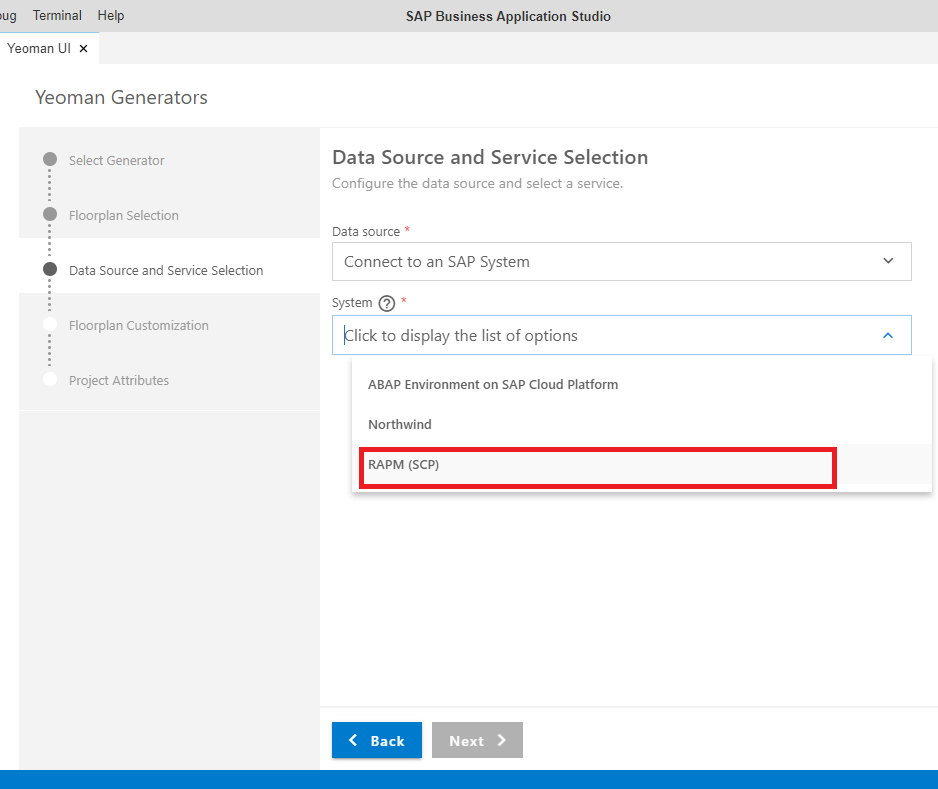Click the Next button

pos(477,740)
